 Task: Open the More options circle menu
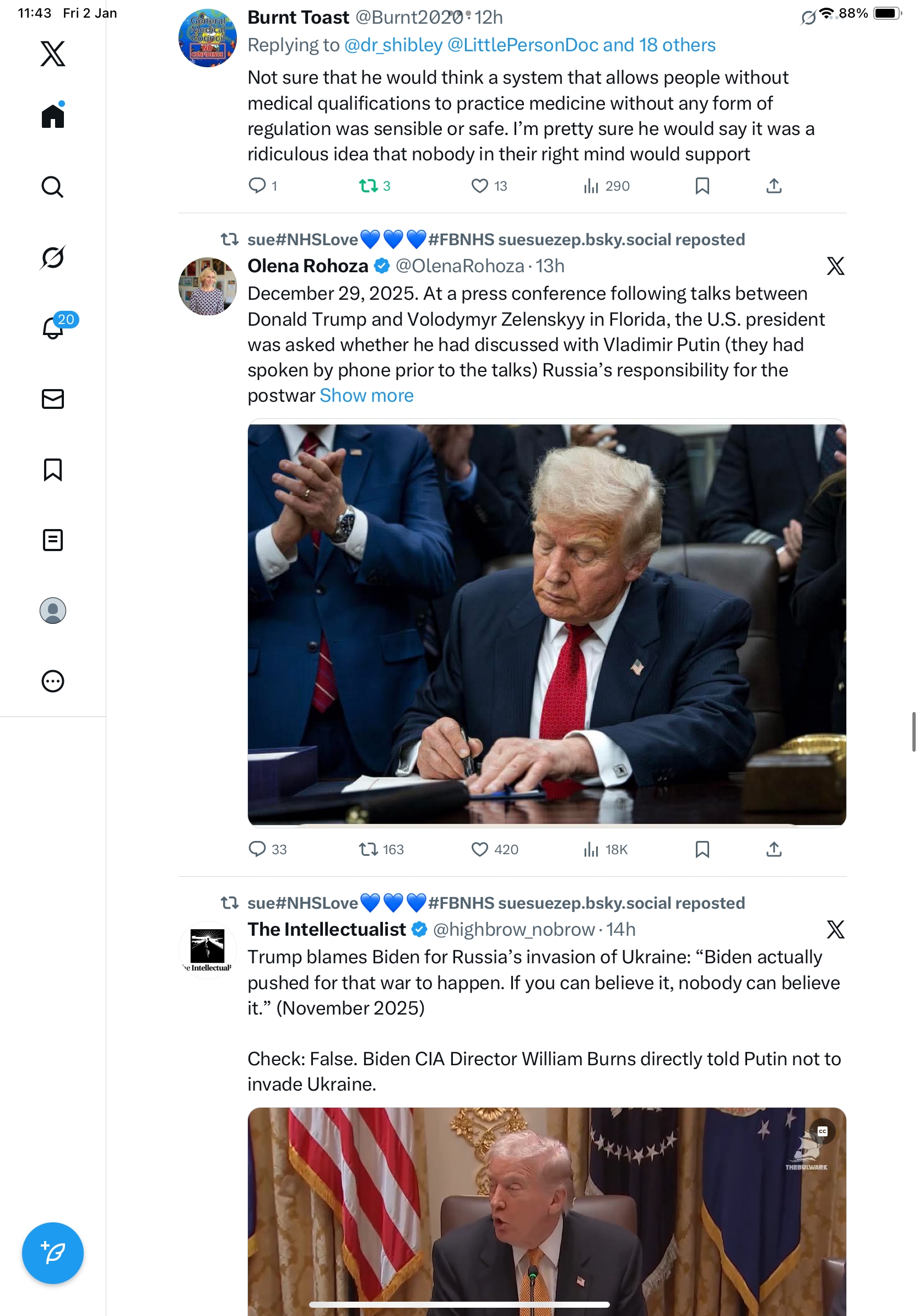[x=53, y=681]
